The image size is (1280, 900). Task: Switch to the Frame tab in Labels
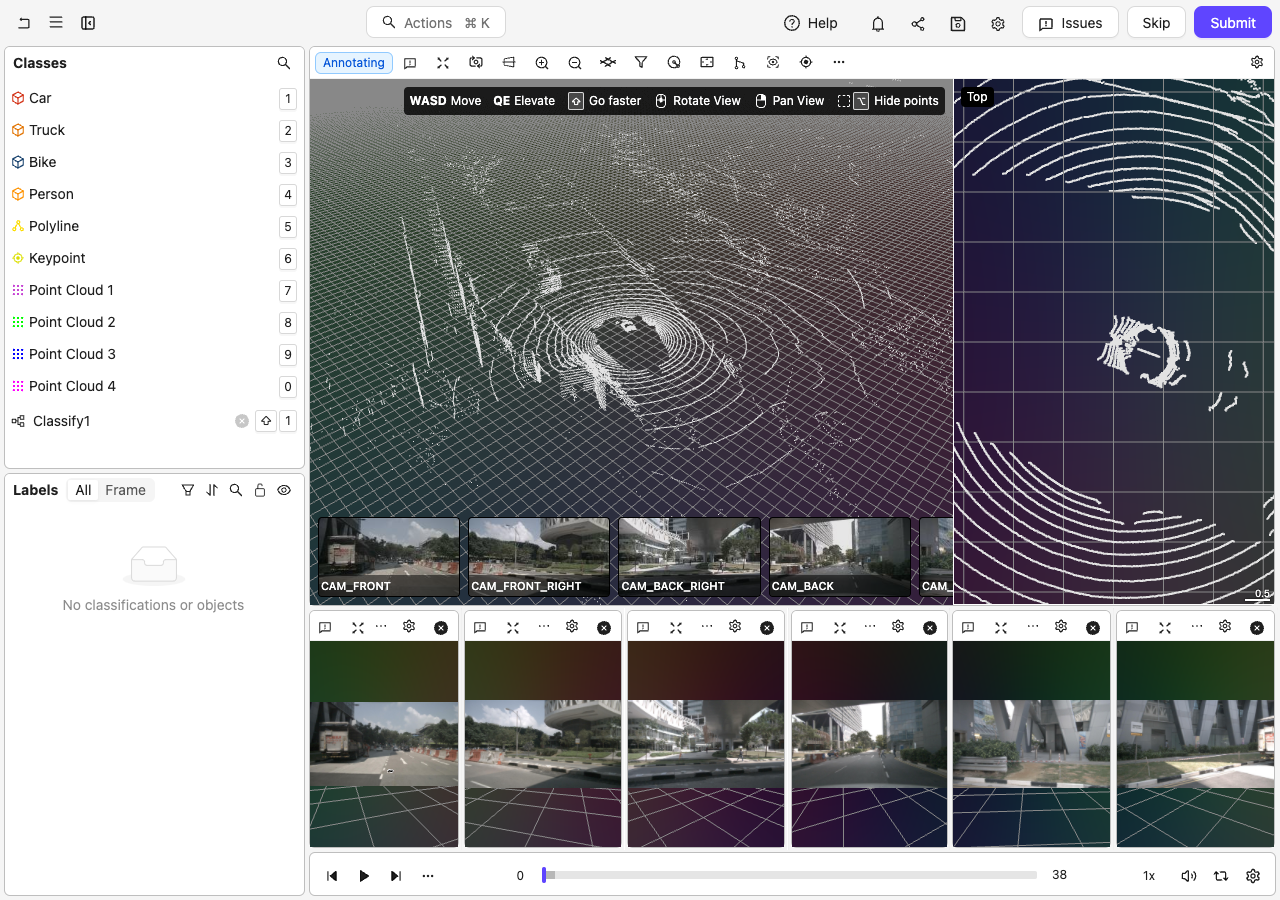pos(126,490)
